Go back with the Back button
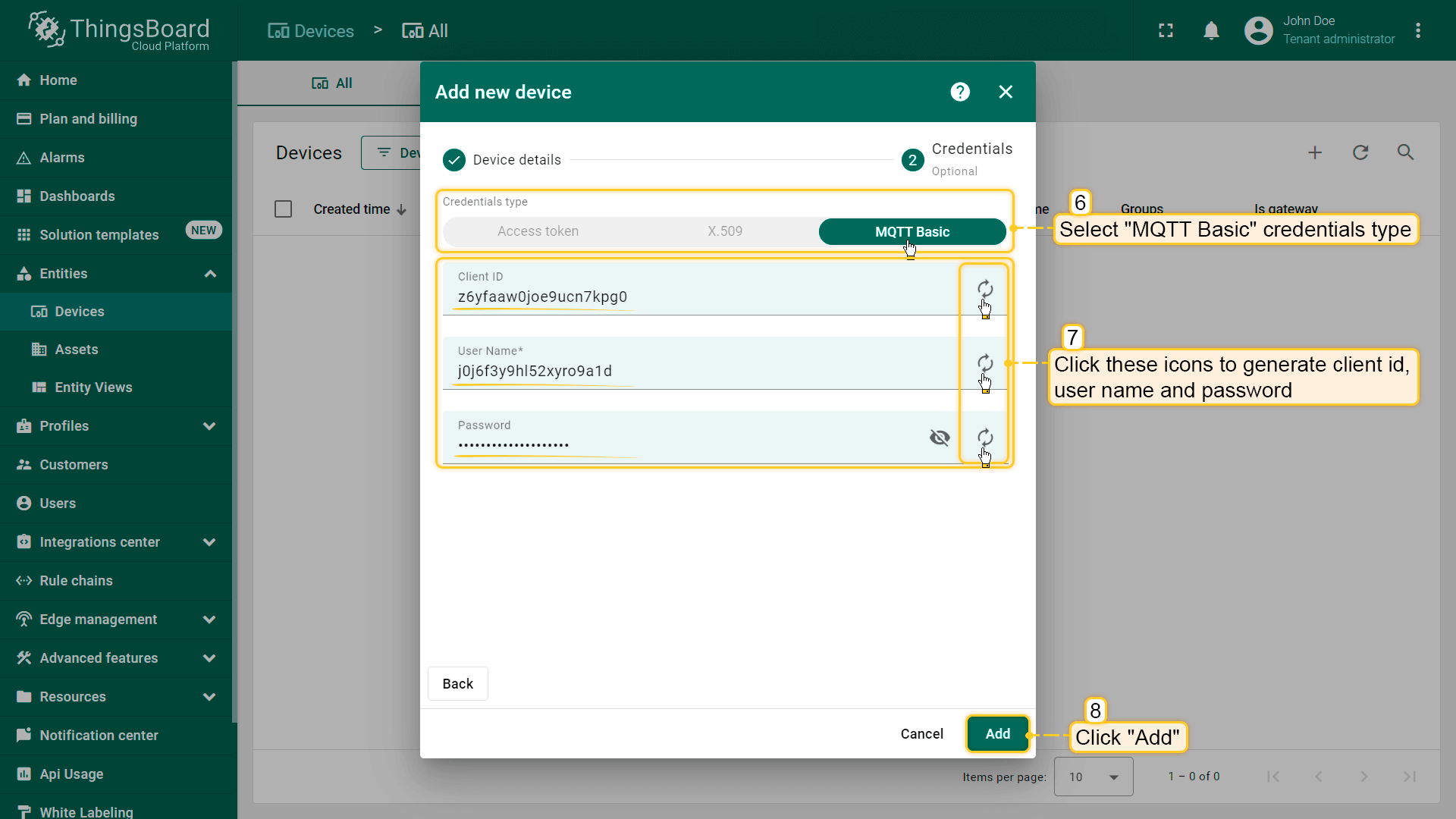Viewport: 1456px width, 819px height. pos(457,684)
